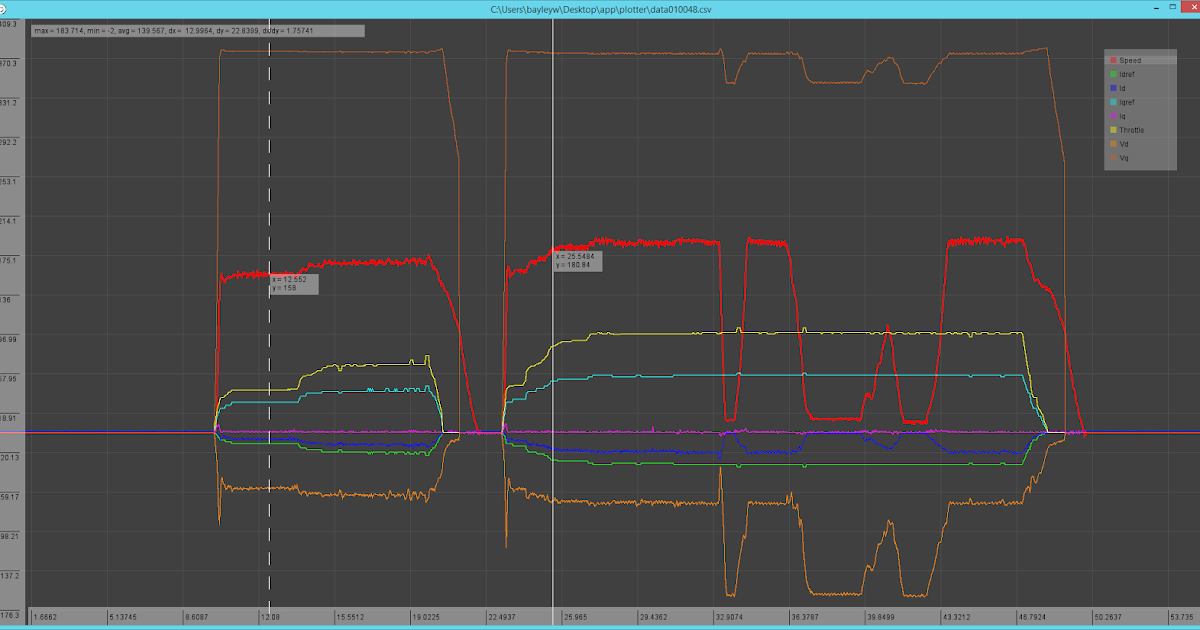Hide the Throttle trace via its legend swatch
The width and height of the screenshot is (1200, 630).
click(1113, 129)
